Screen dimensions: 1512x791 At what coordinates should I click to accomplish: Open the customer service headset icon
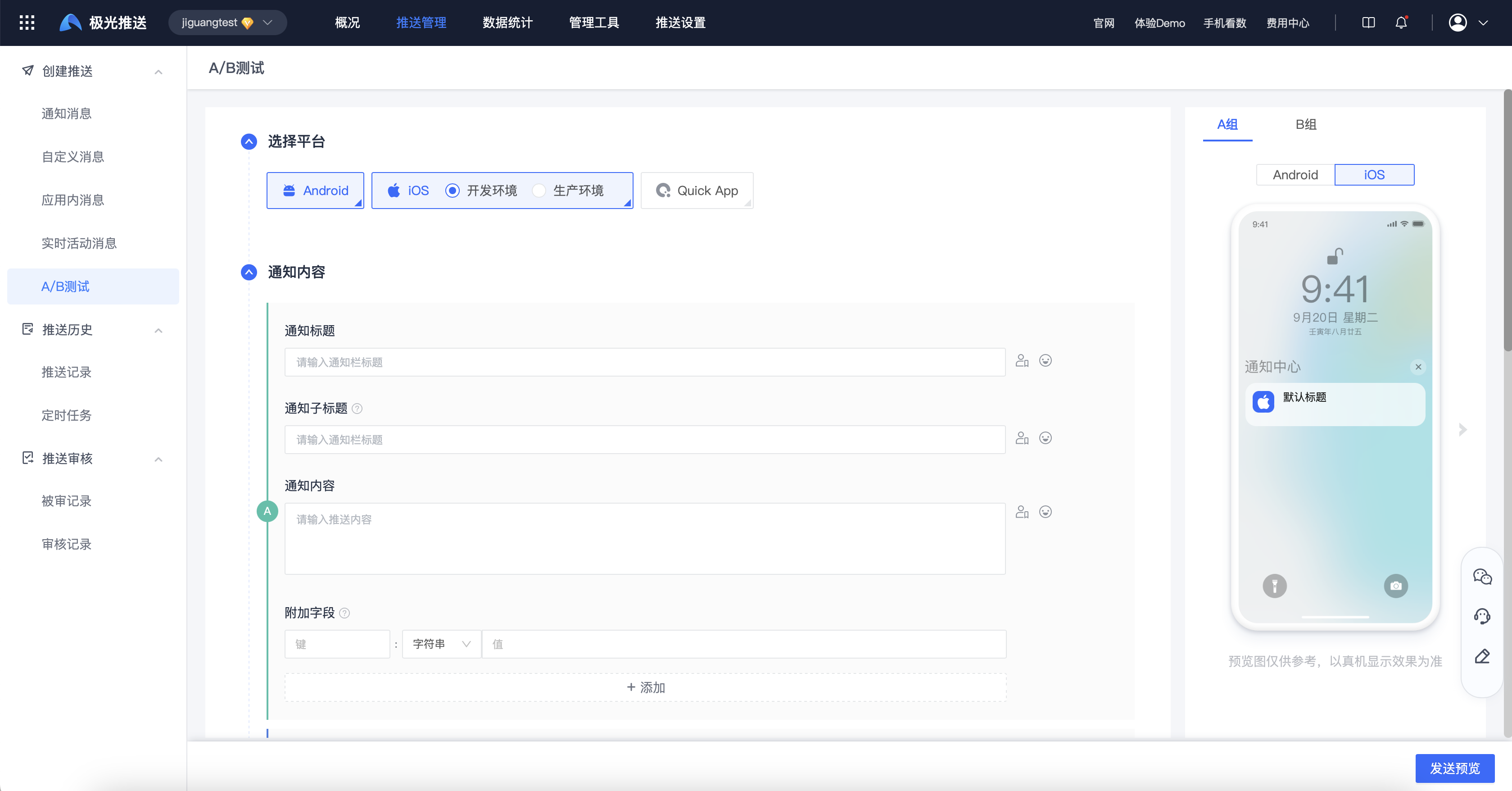1482,617
